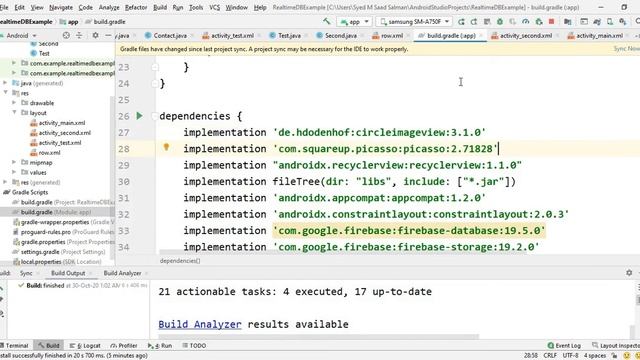This screenshot has height=360, width=640.
Task: Open the samsung SM-A750F device dropdown
Action: coord(414,22)
